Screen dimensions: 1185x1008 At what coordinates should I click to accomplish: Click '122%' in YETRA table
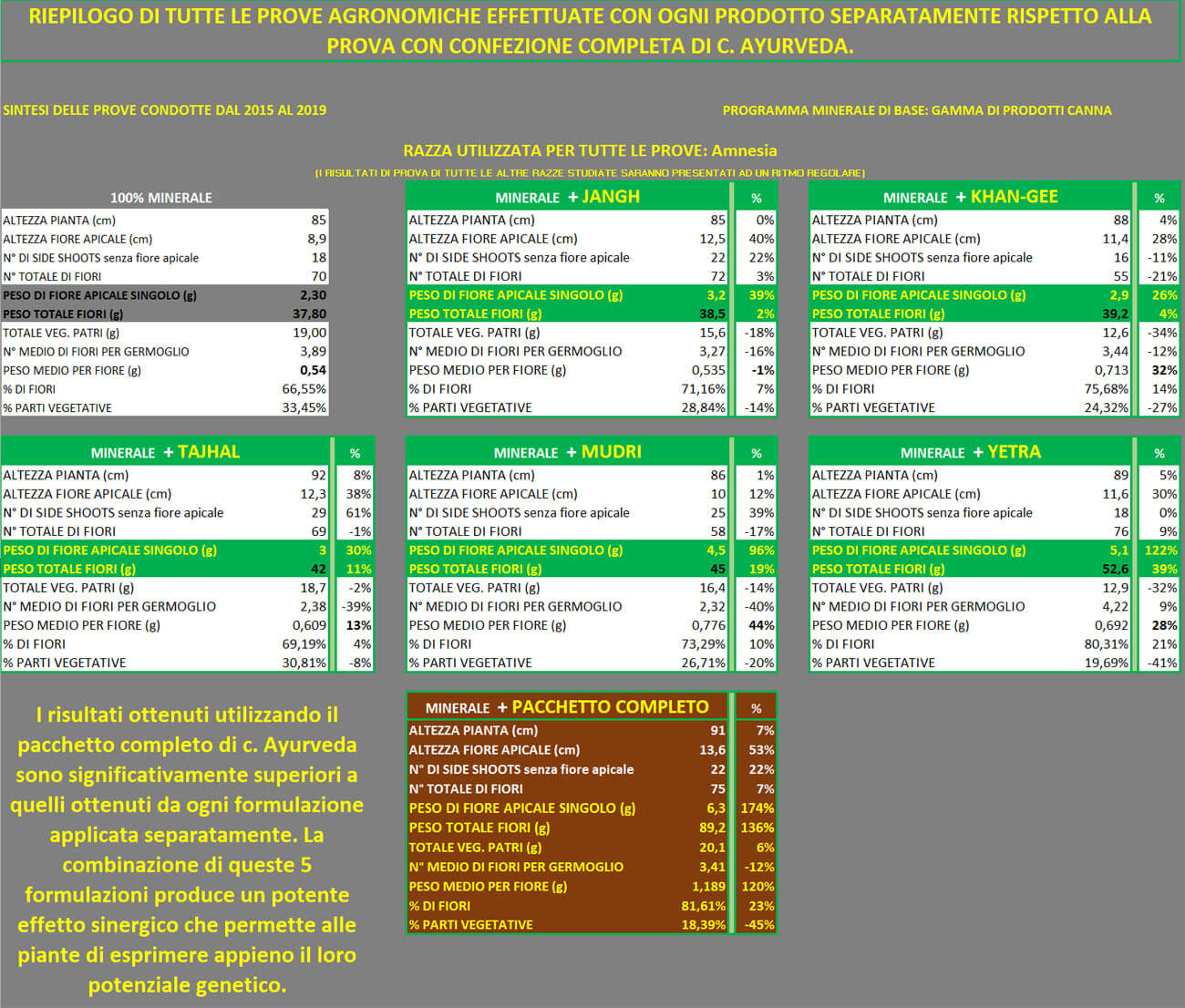[x=1162, y=550]
